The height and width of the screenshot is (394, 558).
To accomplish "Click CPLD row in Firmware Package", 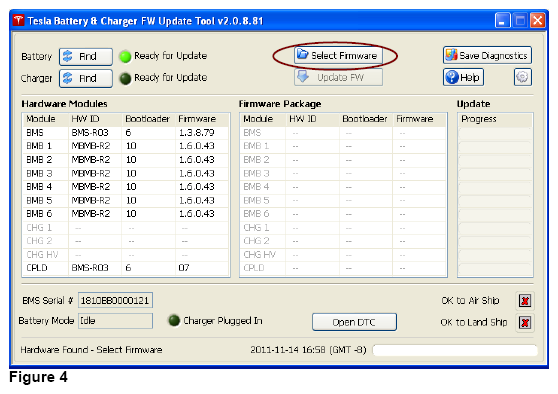I will point(343,268).
